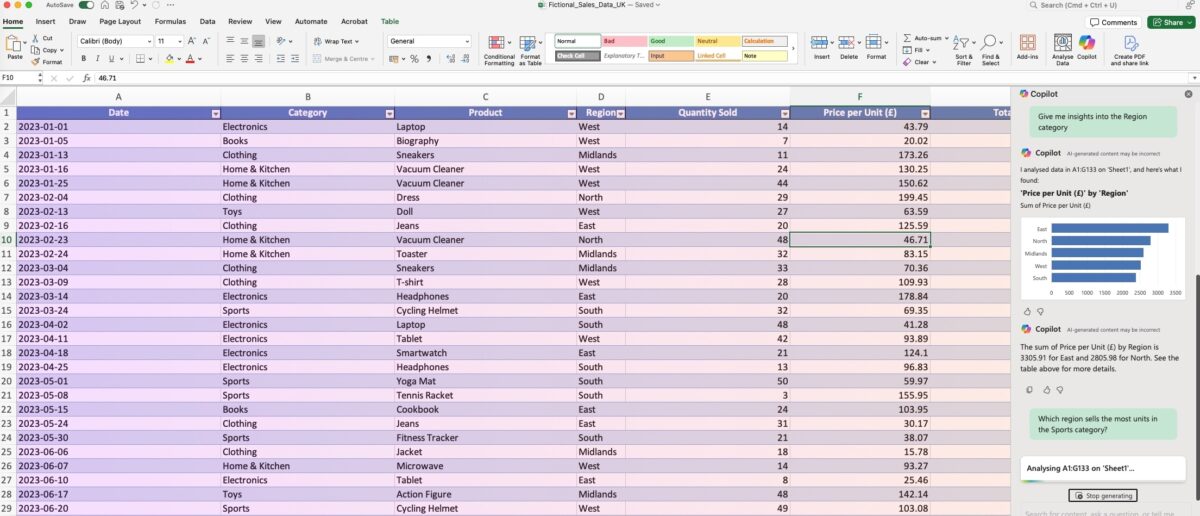The width and height of the screenshot is (1200, 516).
Task: Turn off the AutoSave switch
Action: coord(86,5)
